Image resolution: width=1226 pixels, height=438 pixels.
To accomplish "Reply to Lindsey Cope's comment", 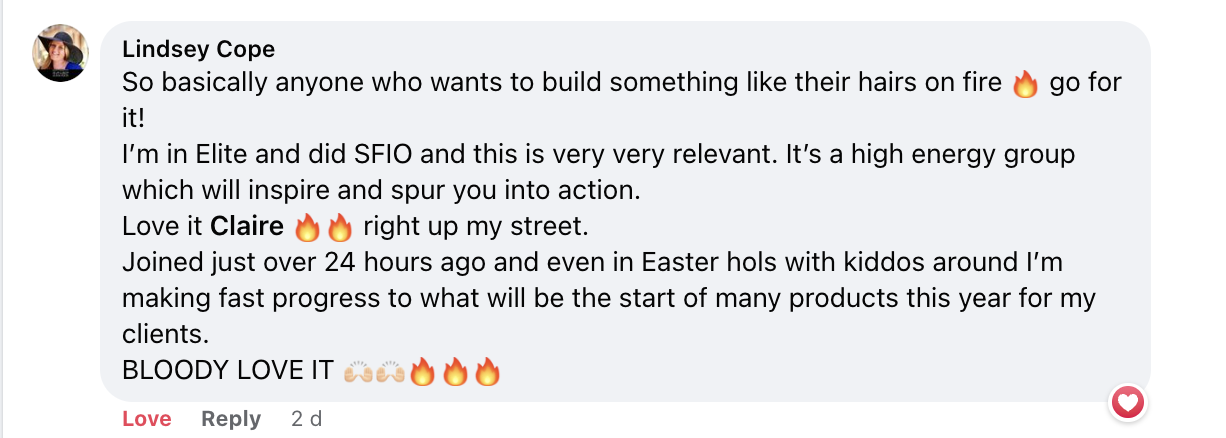I will (x=231, y=419).
